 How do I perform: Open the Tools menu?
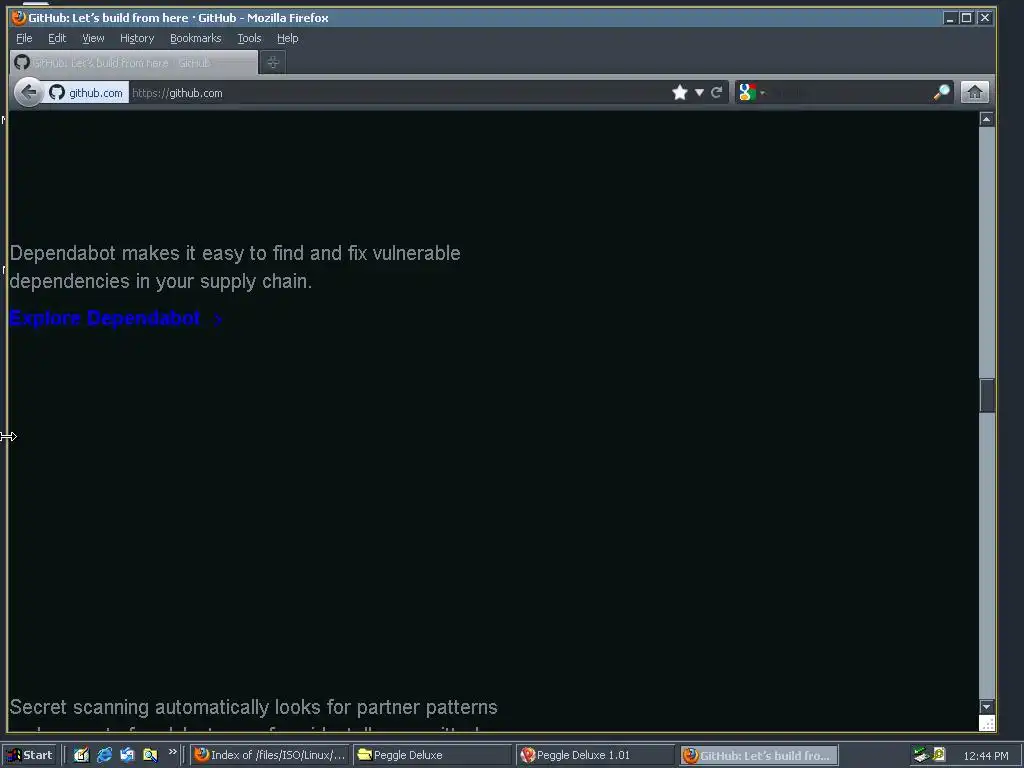pos(249,38)
